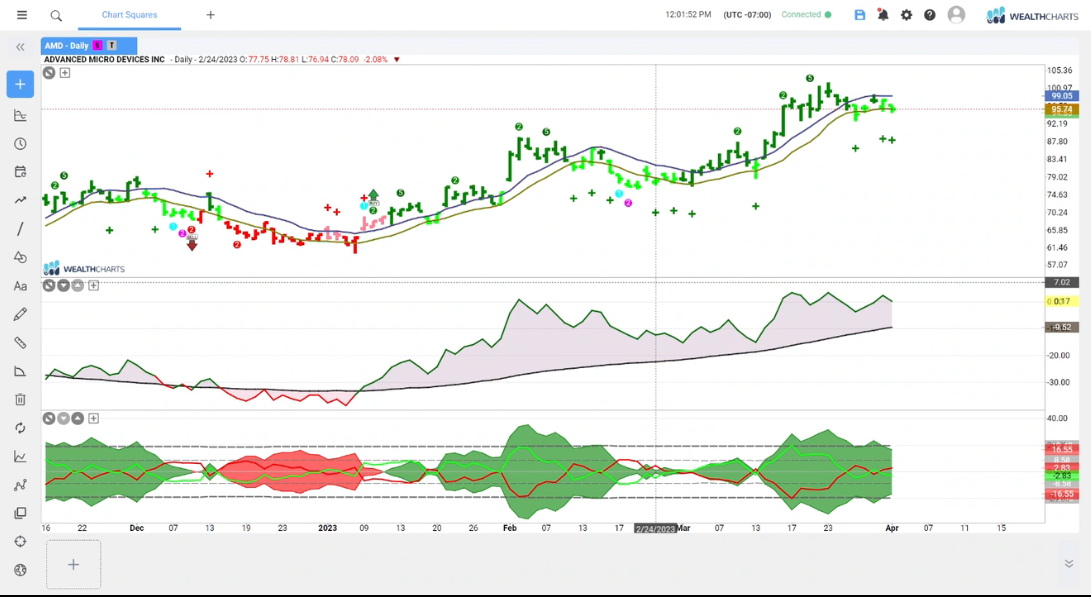The image size is (1091, 597).
Task: Open the clock timeframe tool
Action: 20,144
